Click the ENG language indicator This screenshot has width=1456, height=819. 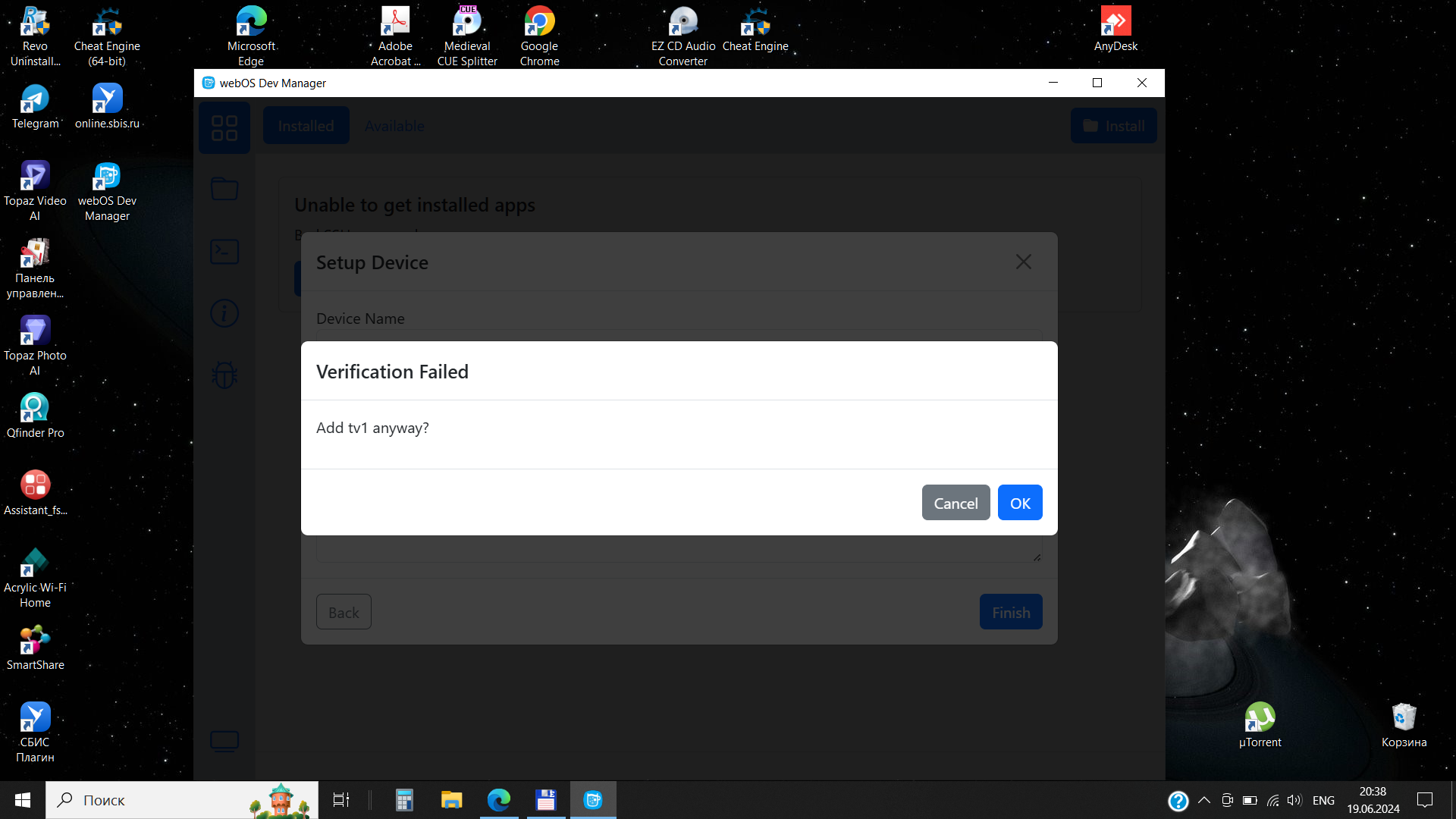1323,800
